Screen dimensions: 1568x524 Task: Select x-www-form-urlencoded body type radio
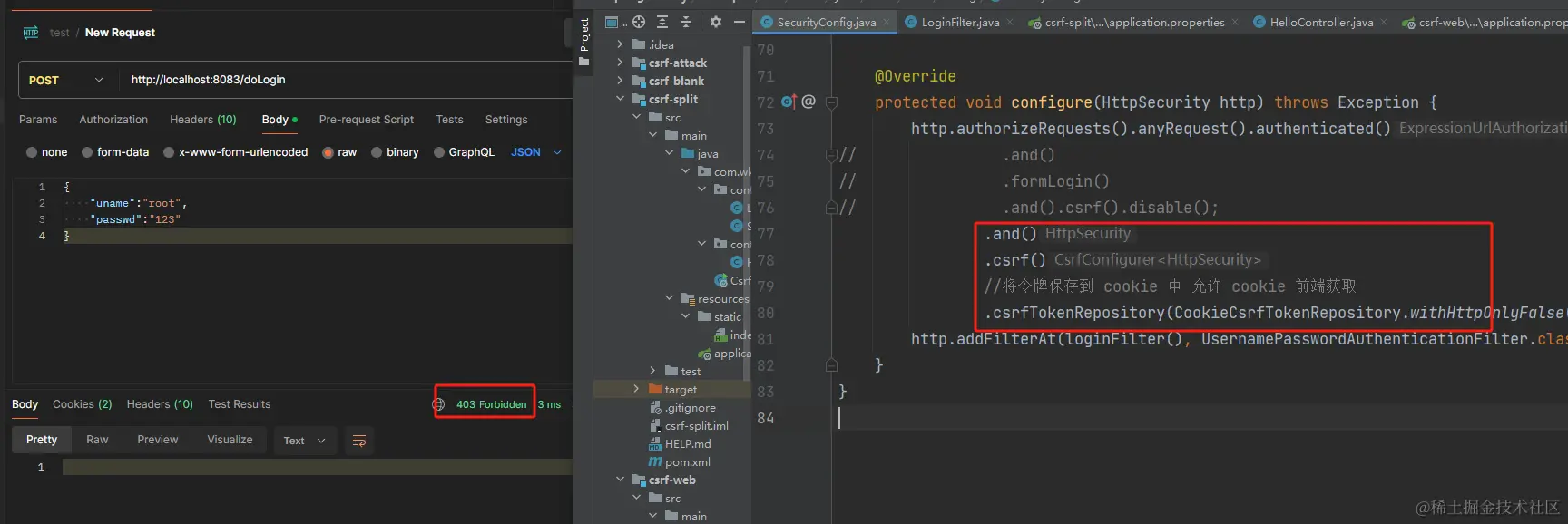point(169,152)
